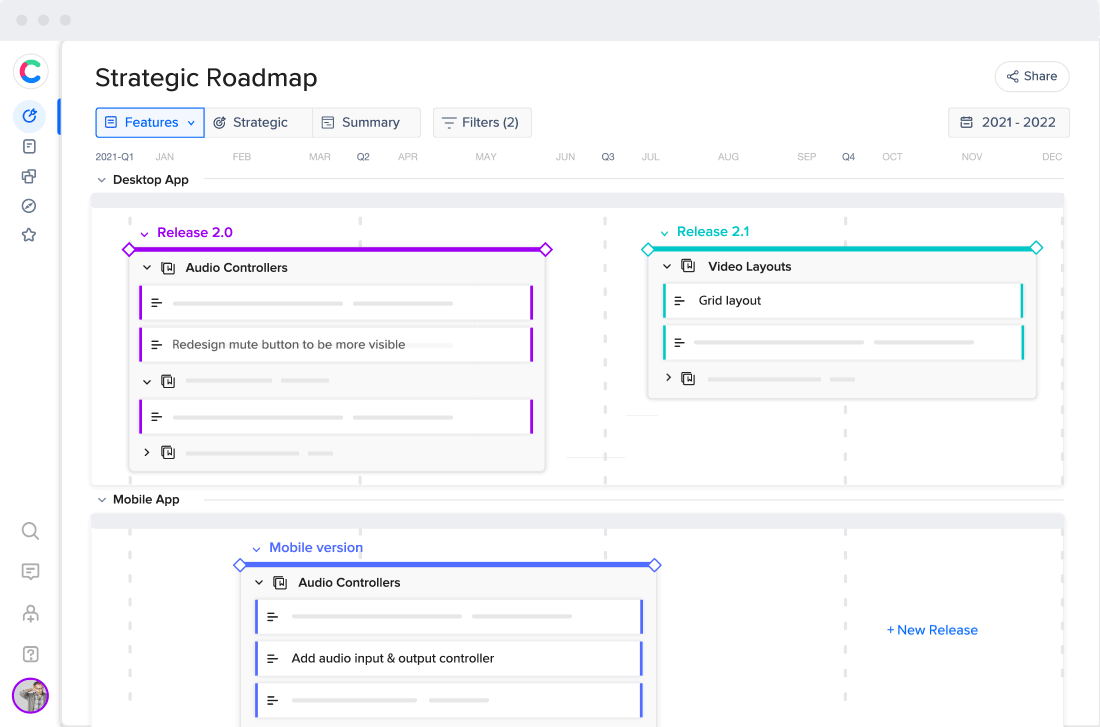Screen dimensions: 1100x727
Task: Open the chat messages icon in sidebar
Action: click(x=30, y=572)
